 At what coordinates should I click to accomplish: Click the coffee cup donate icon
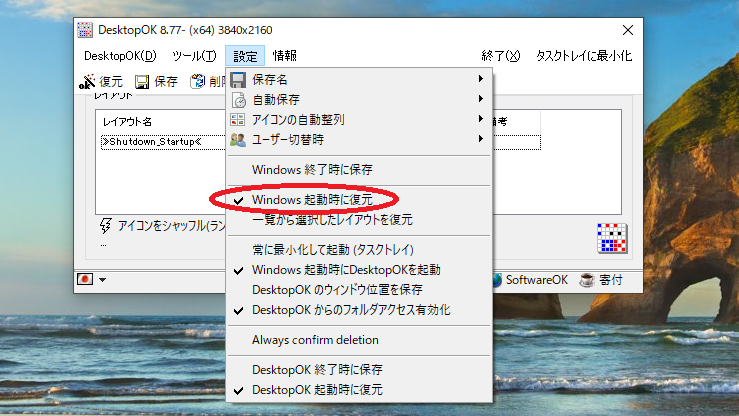tap(587, 280)
